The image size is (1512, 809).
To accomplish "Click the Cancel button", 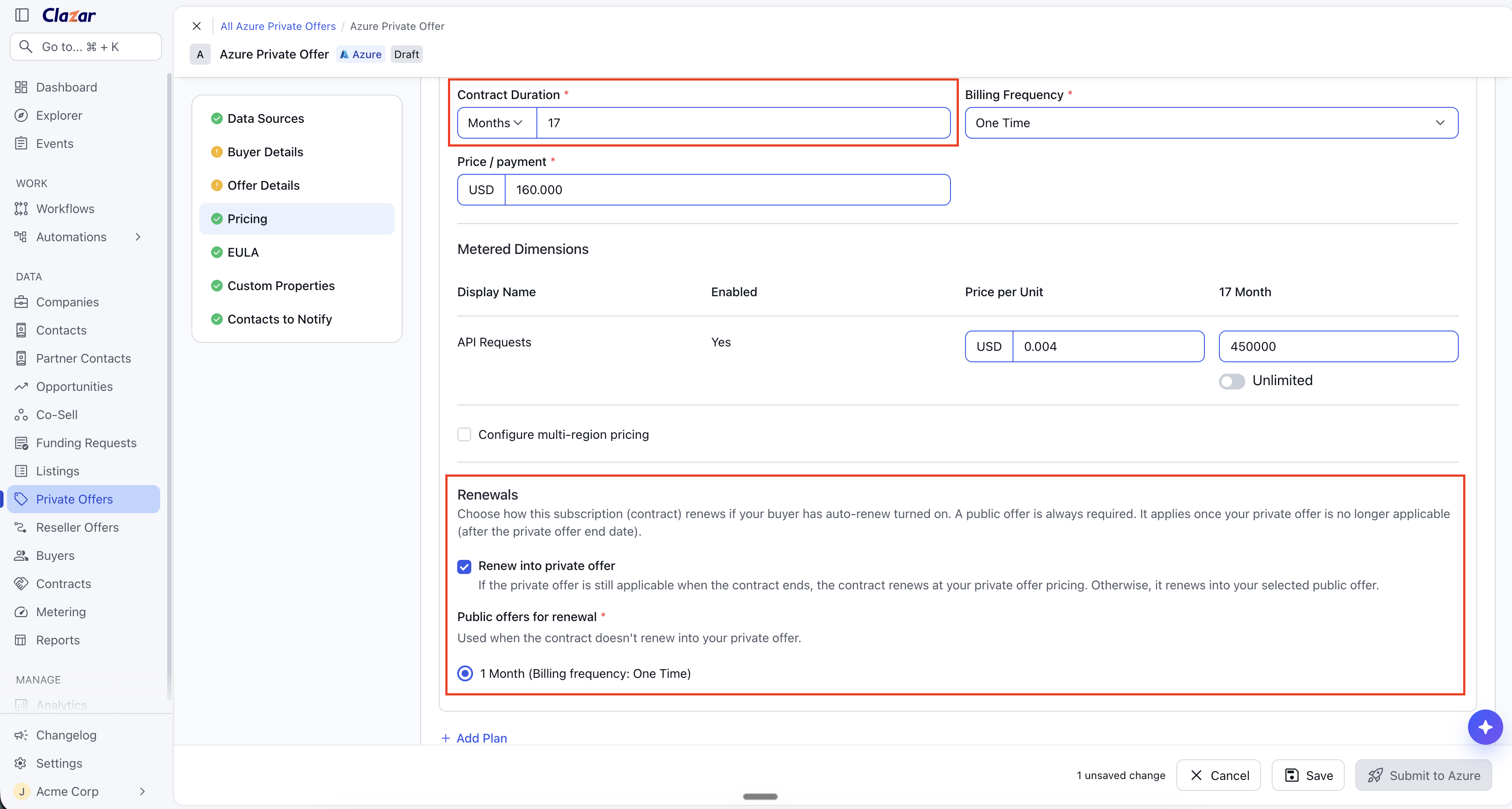I will pos(1218,776).
